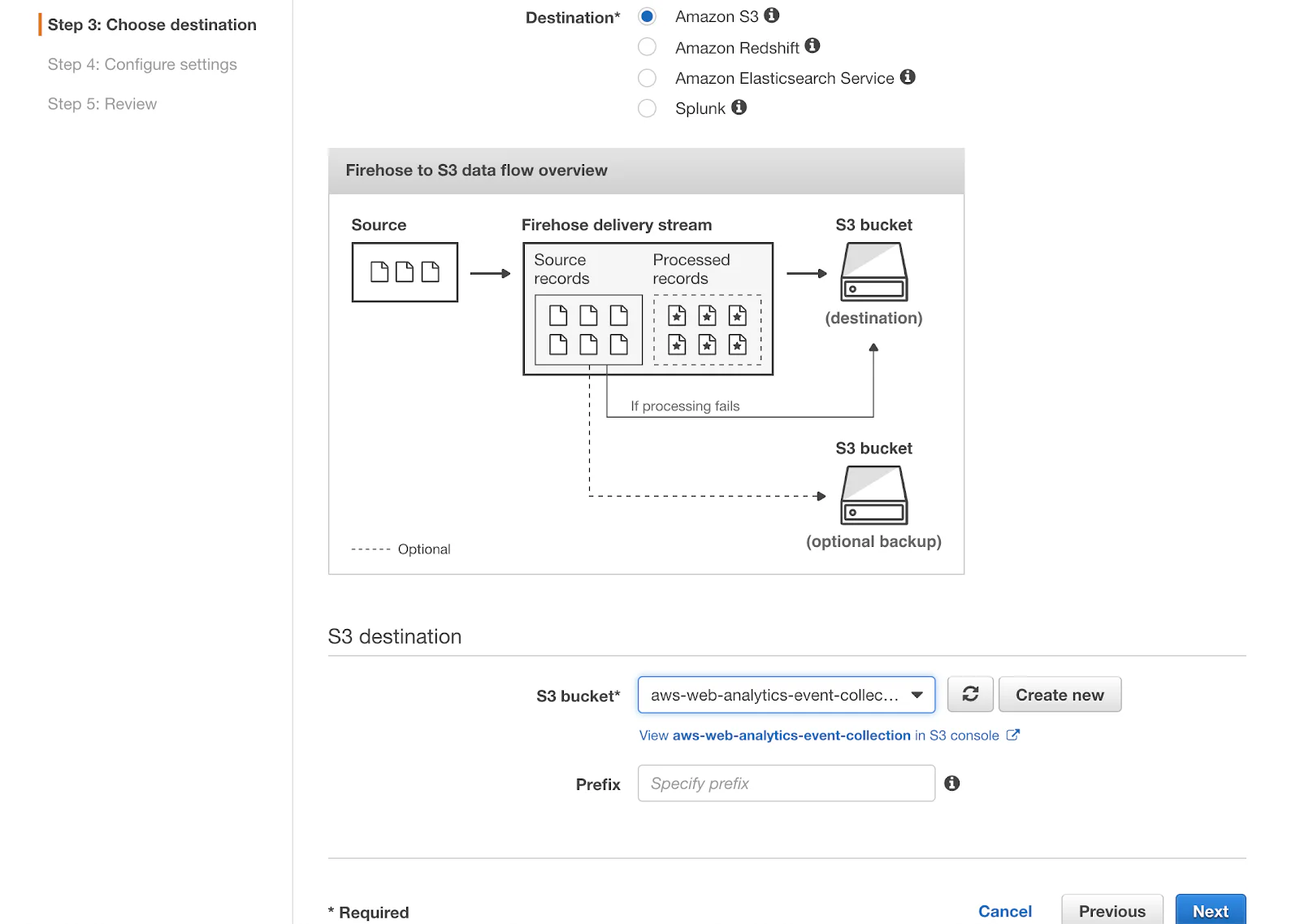Click the info icon next to Amazon Redshift
Screen dimensions: 1300x924
click(812, 46)
